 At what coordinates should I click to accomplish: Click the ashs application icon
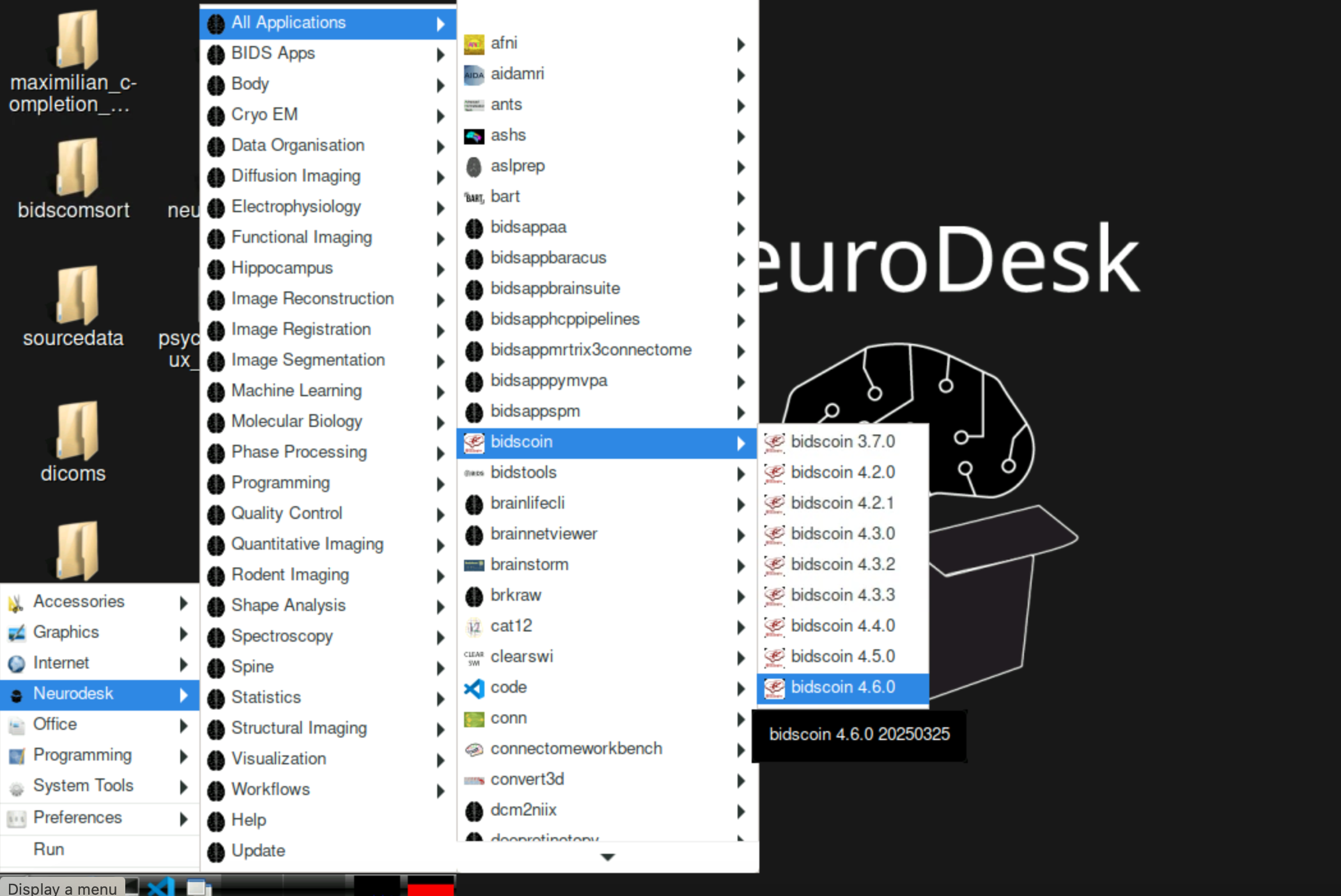[474, 136]
